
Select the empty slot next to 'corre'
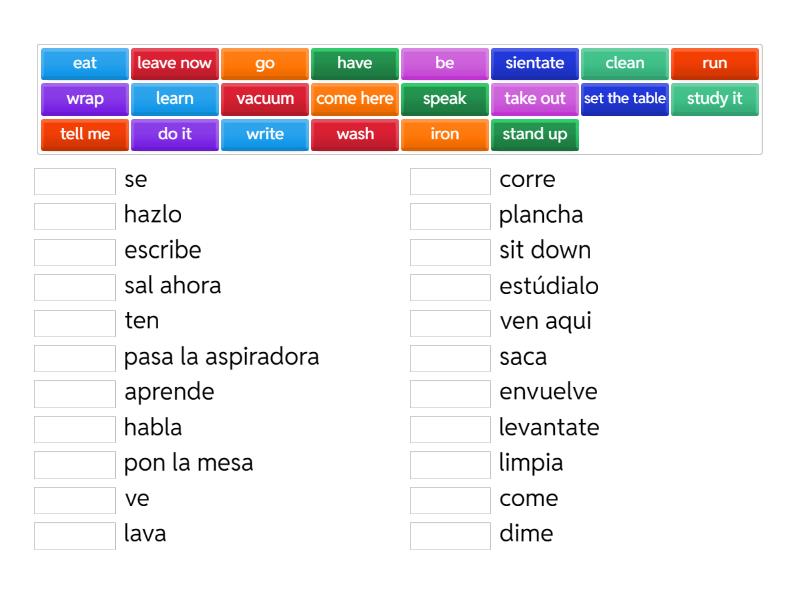[450, 181]
